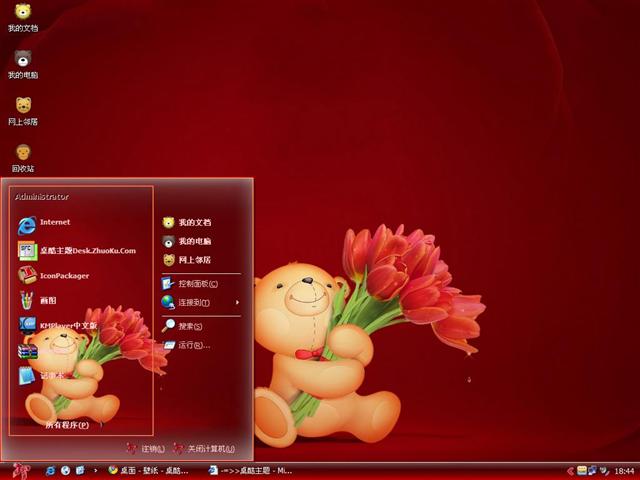Click the Start button on taskbar
640x480 pixels.
click(x=21, y=471)
